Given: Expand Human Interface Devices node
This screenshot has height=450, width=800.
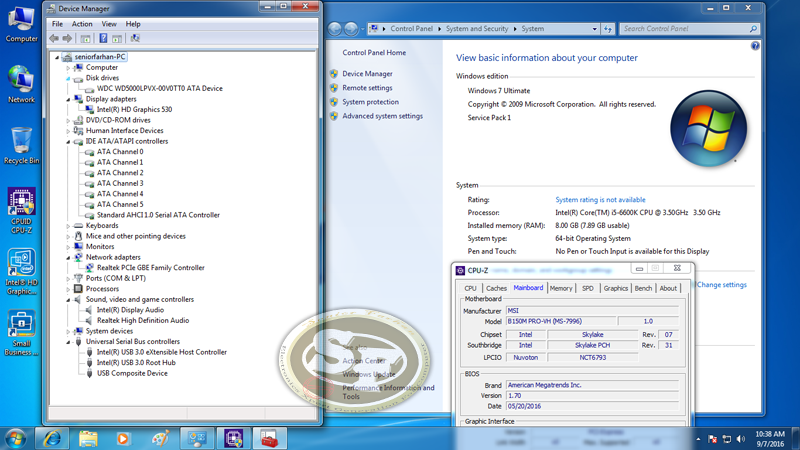Looking at the screenshot, I should tap(68, 131).
